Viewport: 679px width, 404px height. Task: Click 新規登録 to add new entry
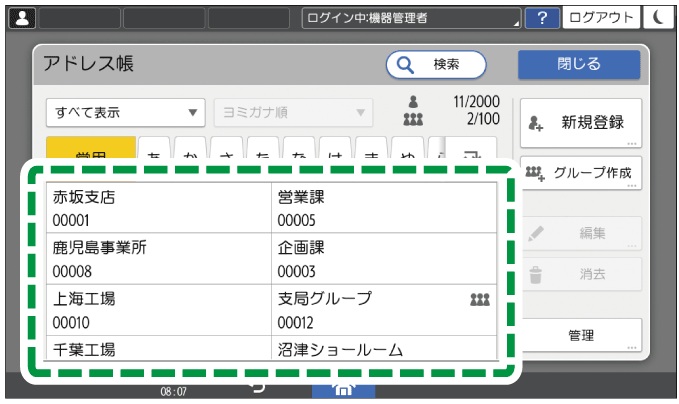click(581, 123)
